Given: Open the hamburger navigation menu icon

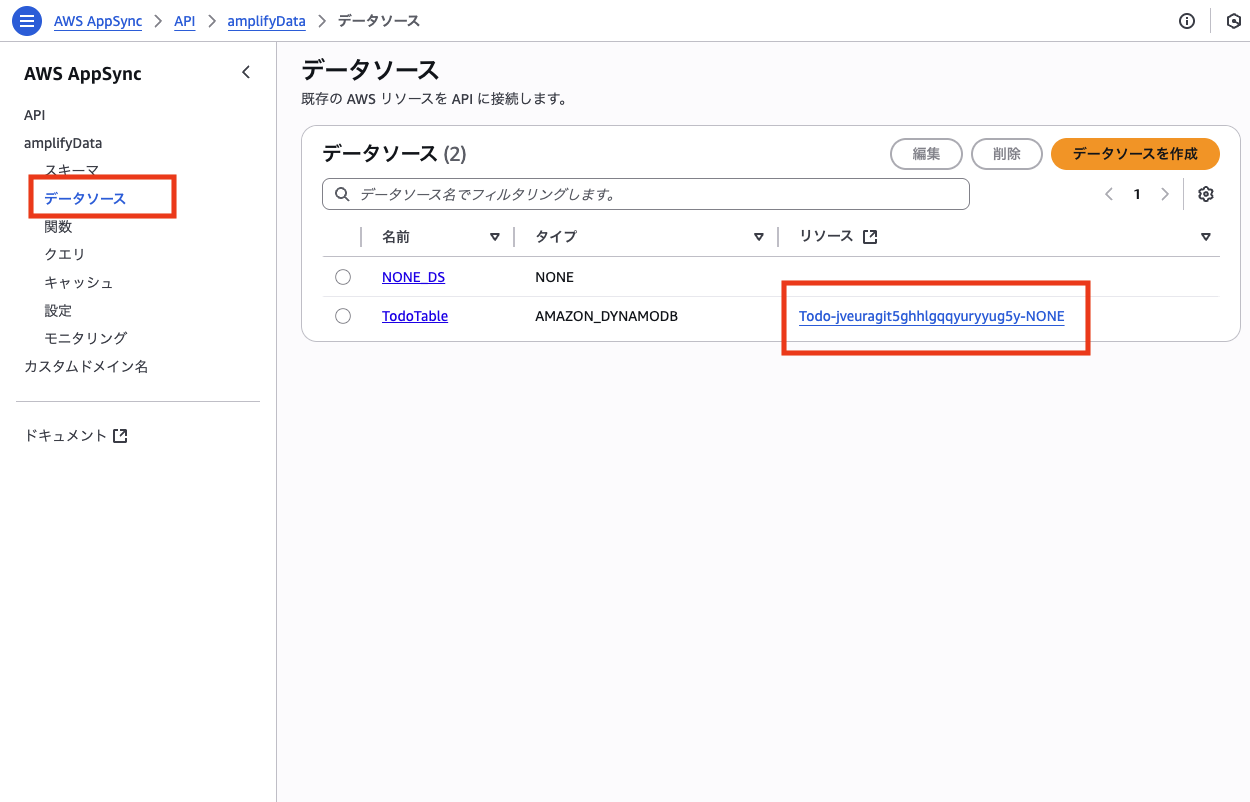Looking at the screenshot, I should coord(27,21).
